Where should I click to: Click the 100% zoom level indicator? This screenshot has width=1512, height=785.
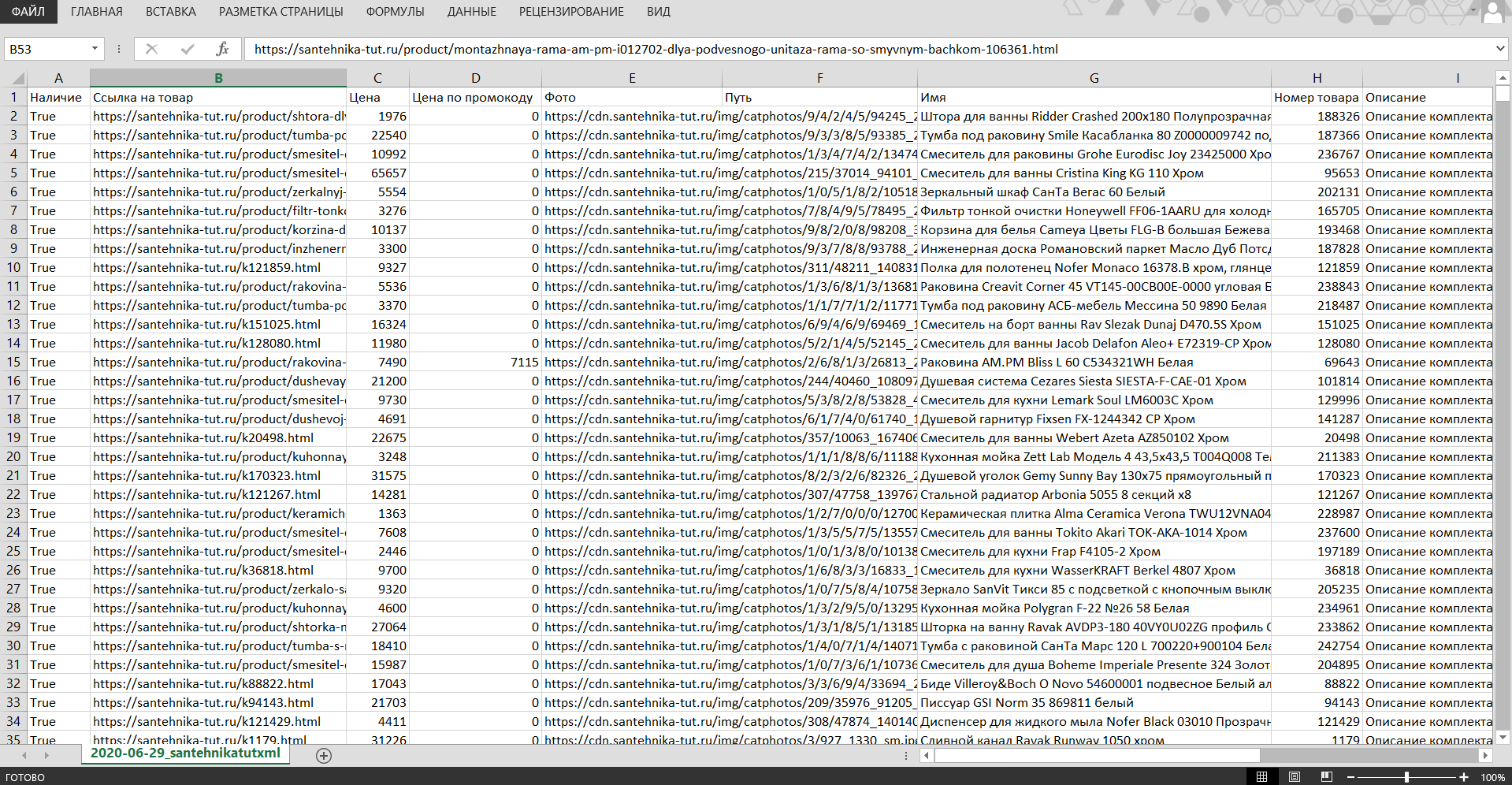pyautogui.click(x=1492, y=777)
